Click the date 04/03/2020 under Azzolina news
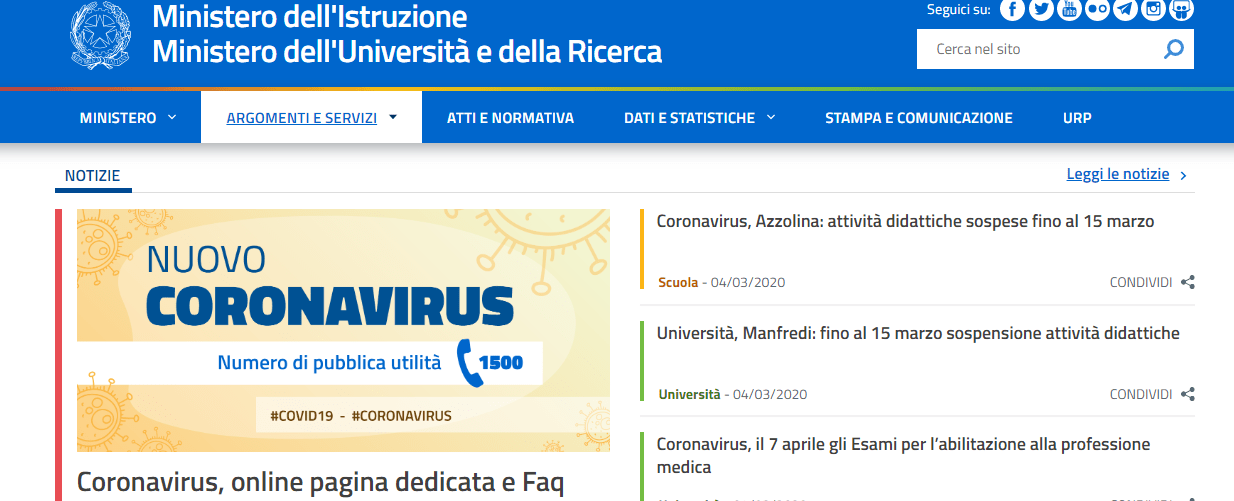Image resolution: width=1234 pixels, height=501 pixels. [747, 282]
